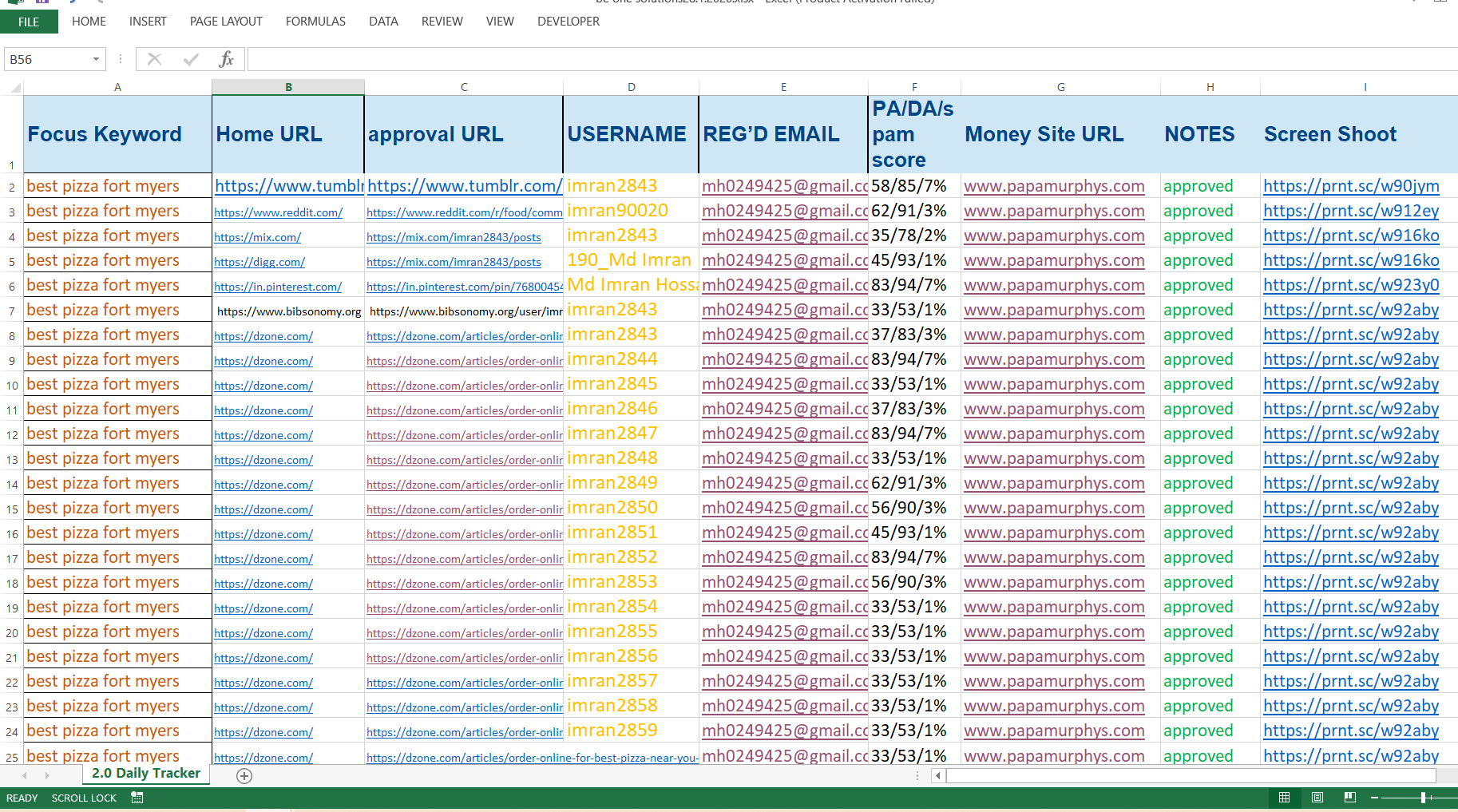
Task: Click the Enter checkmark icon in formula bar
Action: 191,59
